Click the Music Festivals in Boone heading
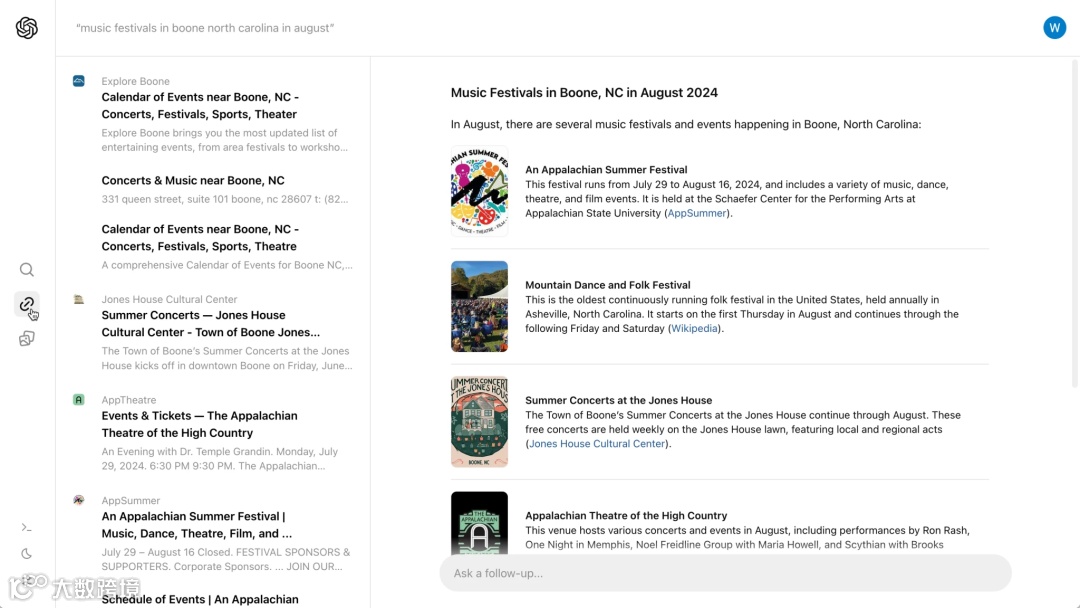This screenshot has width=1080, height=608. click(x=584, y=93)
